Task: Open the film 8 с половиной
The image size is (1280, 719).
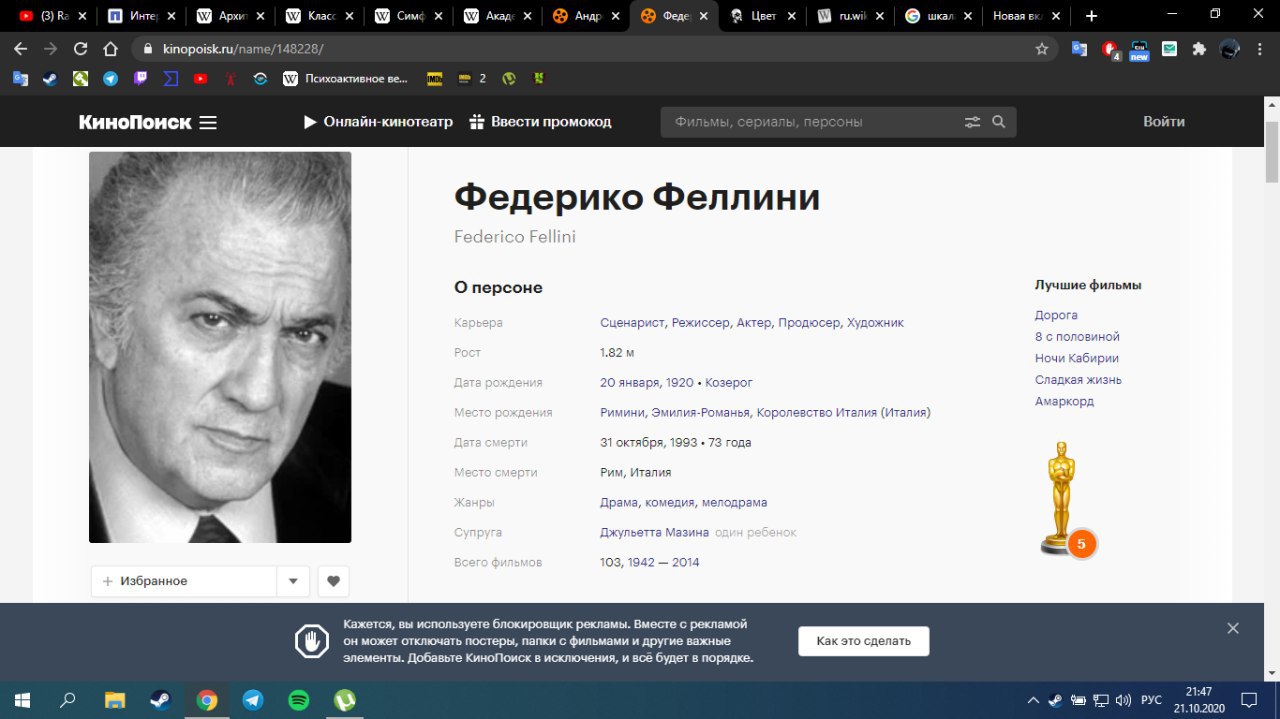Action: [x=1077, y=337]
